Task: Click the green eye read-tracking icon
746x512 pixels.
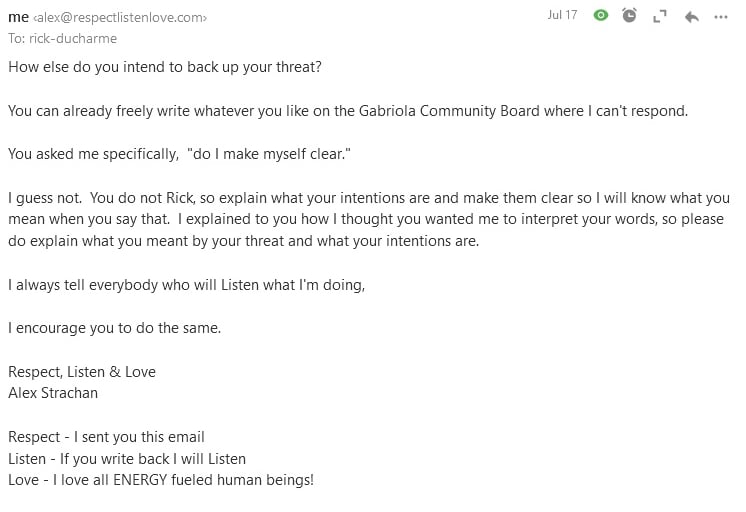Action: (601, 16)
